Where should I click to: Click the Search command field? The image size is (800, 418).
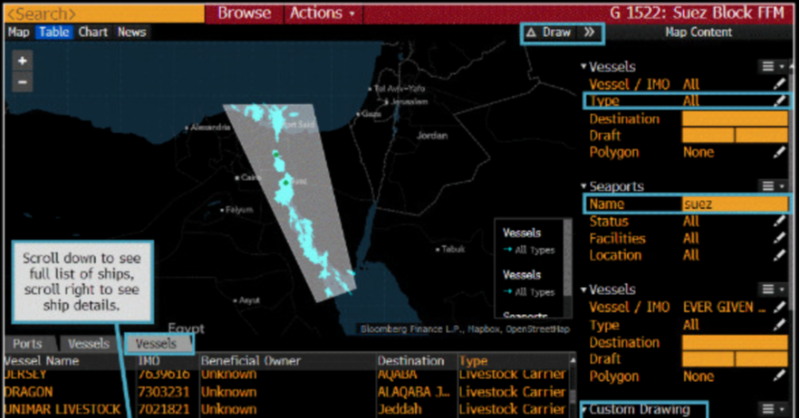tap(104, 13)
